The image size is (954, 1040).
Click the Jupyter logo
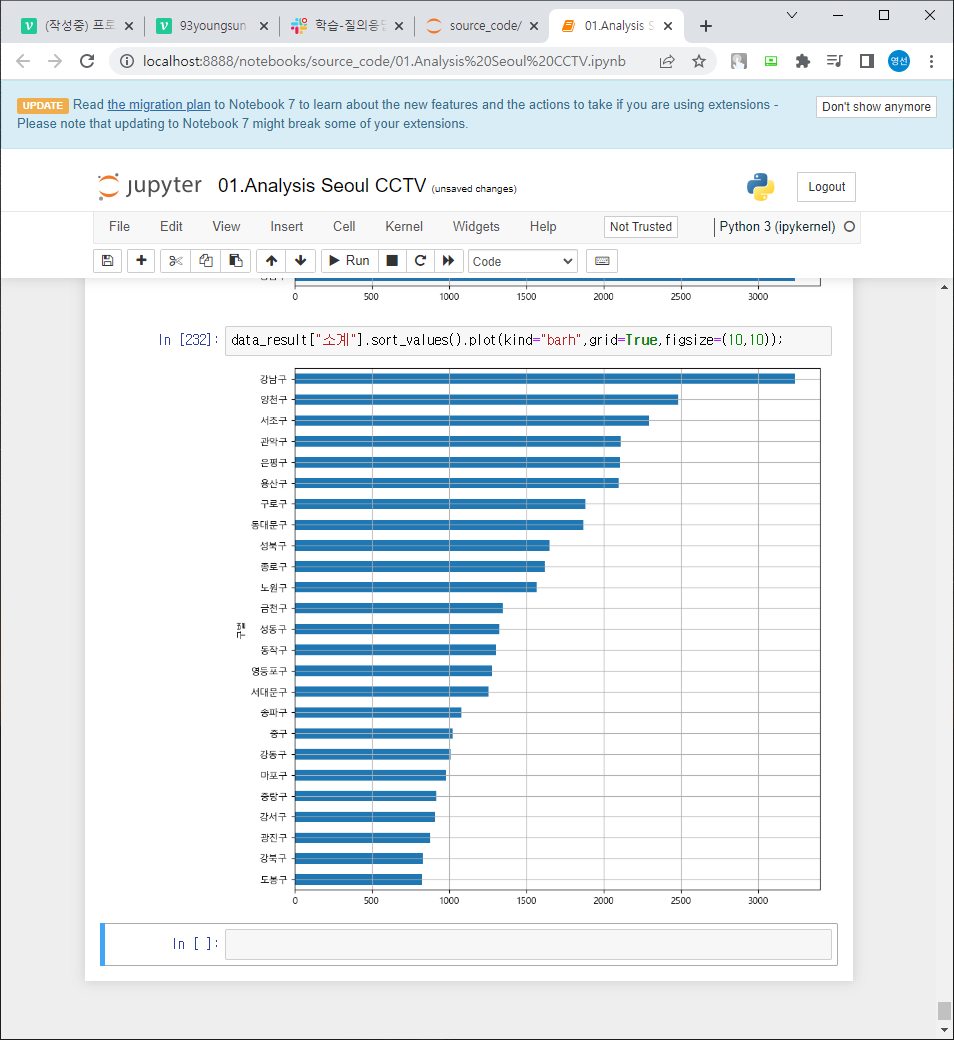coord(150,186)
